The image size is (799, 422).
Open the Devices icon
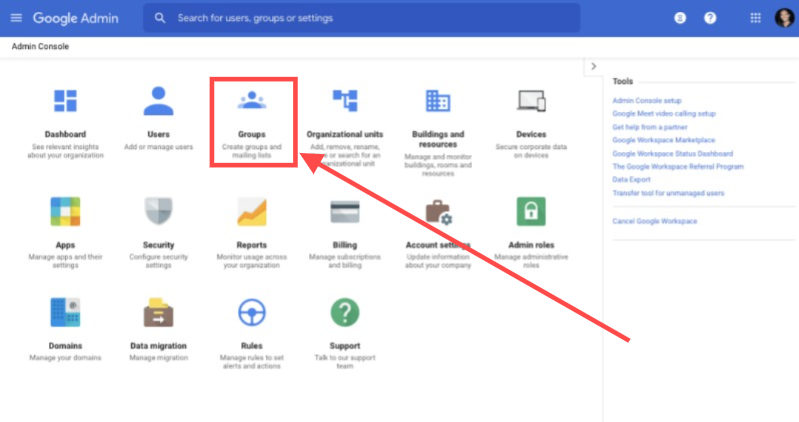[531, 101]
